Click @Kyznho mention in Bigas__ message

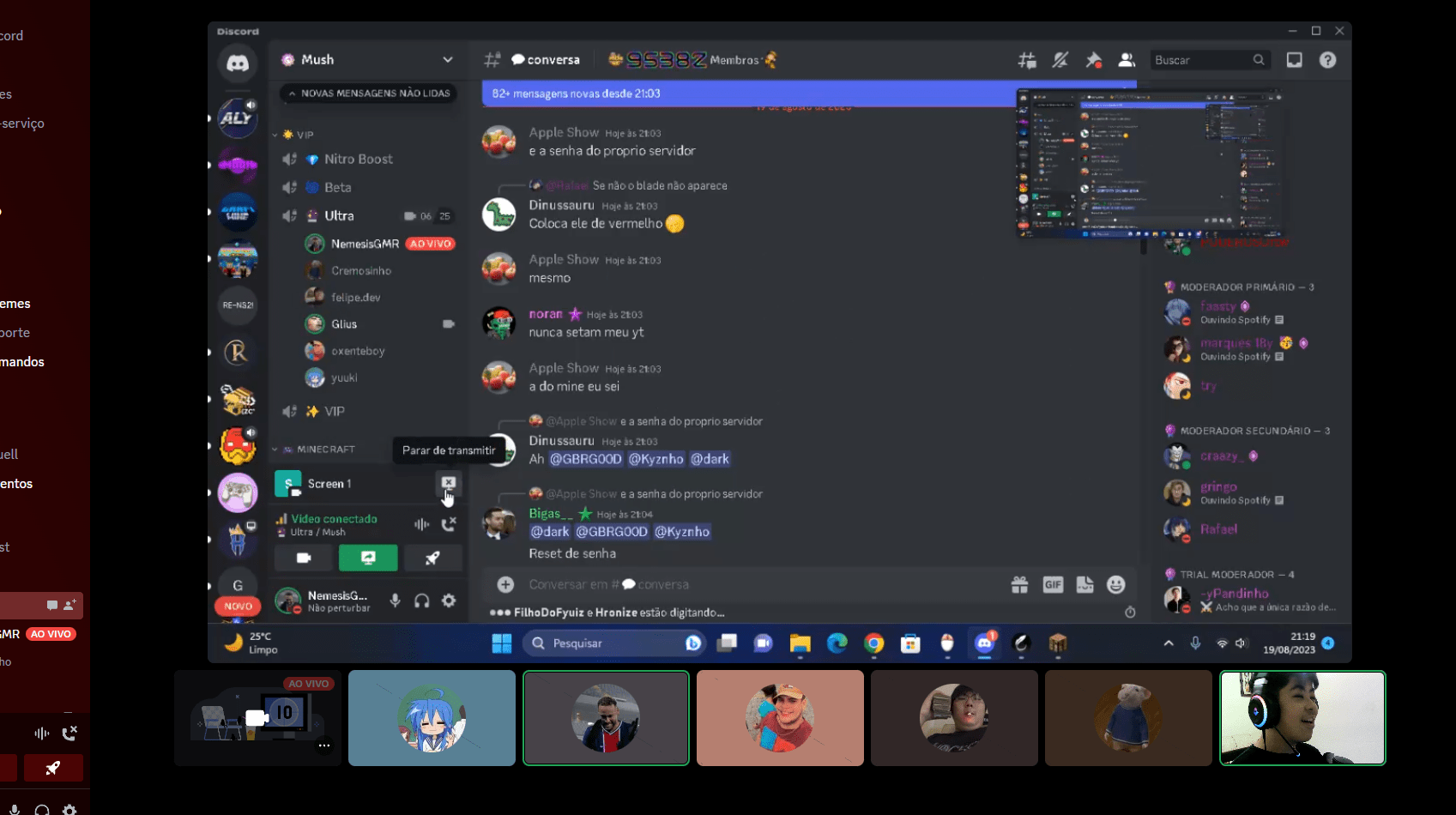(x=682, y=532)
